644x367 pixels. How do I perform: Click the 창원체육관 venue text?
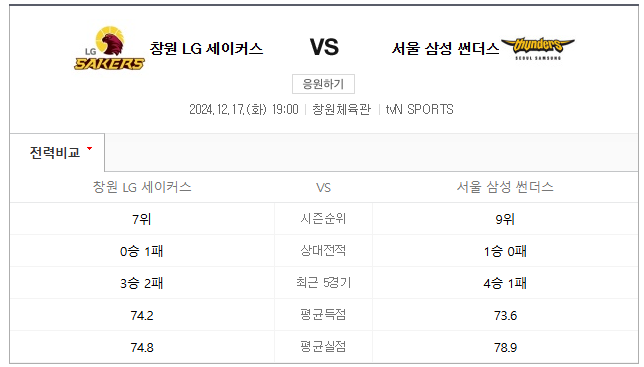point(342,109)
